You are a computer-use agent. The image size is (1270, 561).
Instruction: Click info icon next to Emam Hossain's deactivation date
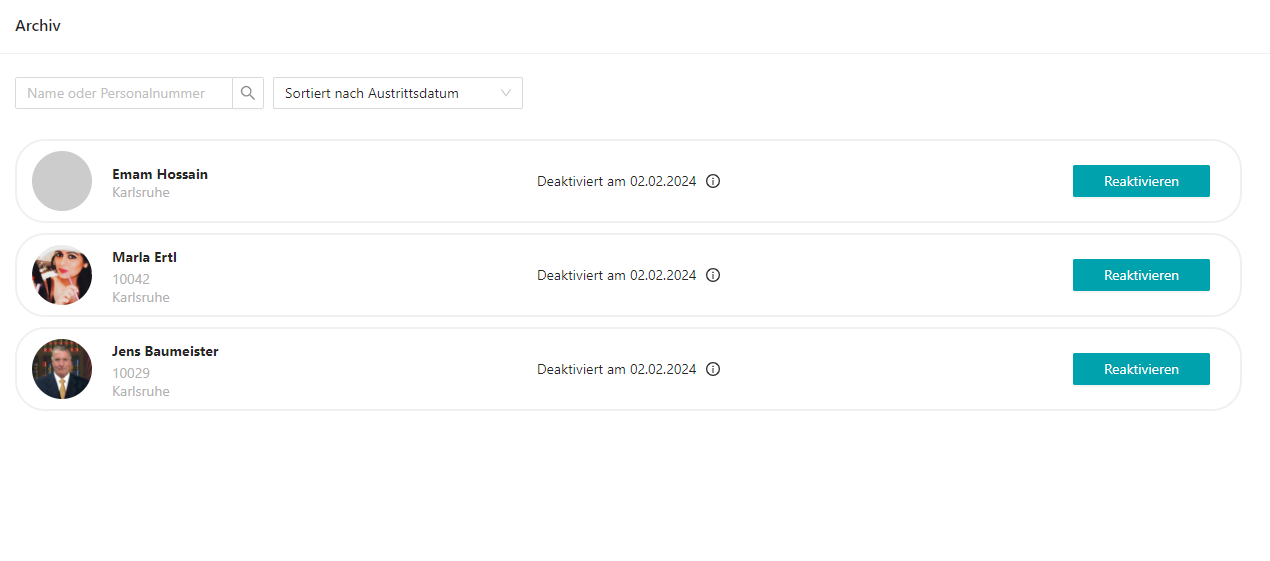pos(713,181)
